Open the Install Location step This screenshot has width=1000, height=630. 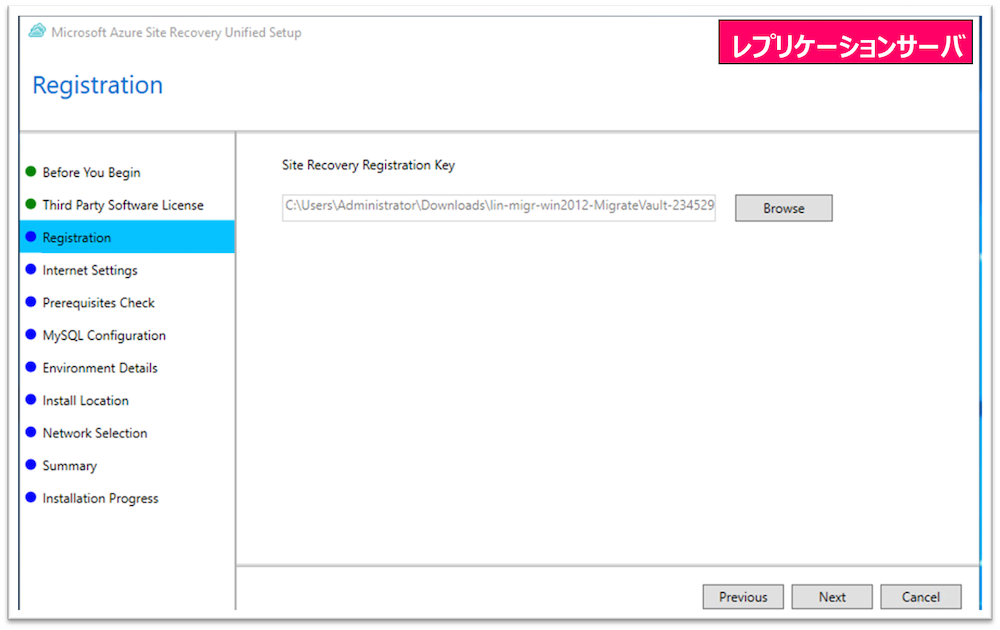(x=85, y=400)
